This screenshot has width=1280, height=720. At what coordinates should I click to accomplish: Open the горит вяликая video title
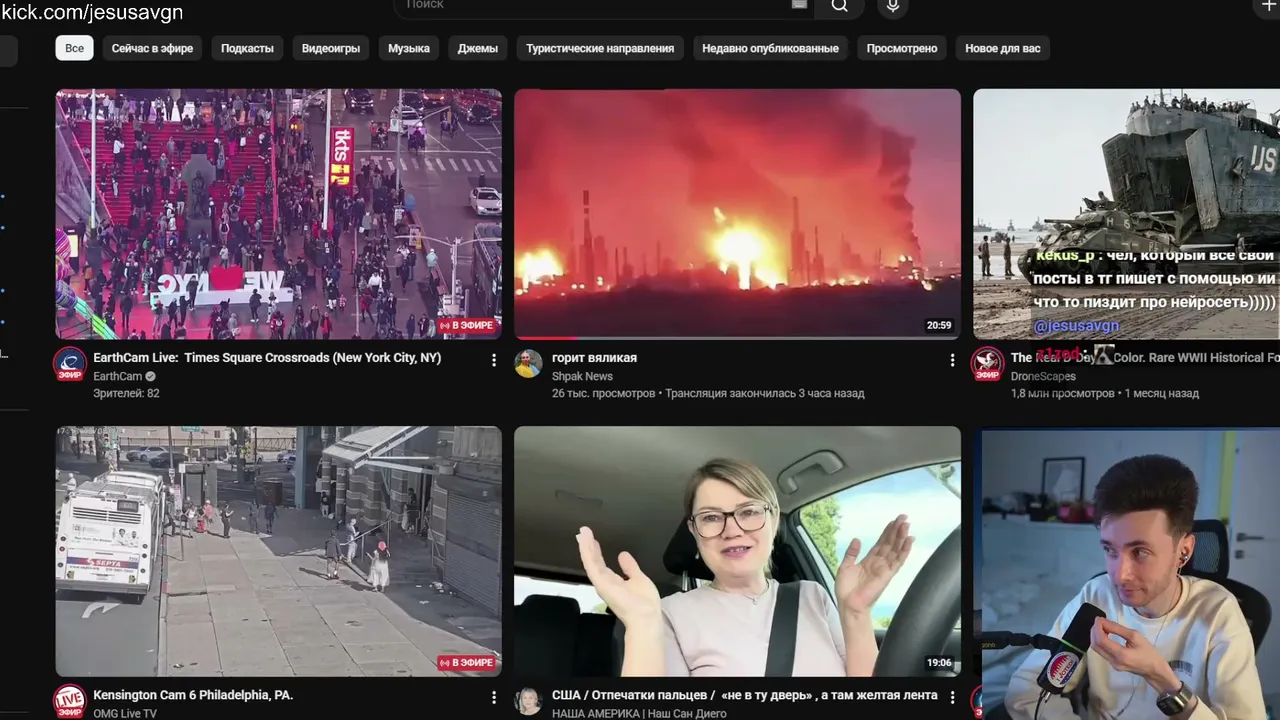(x=594, y=358)
